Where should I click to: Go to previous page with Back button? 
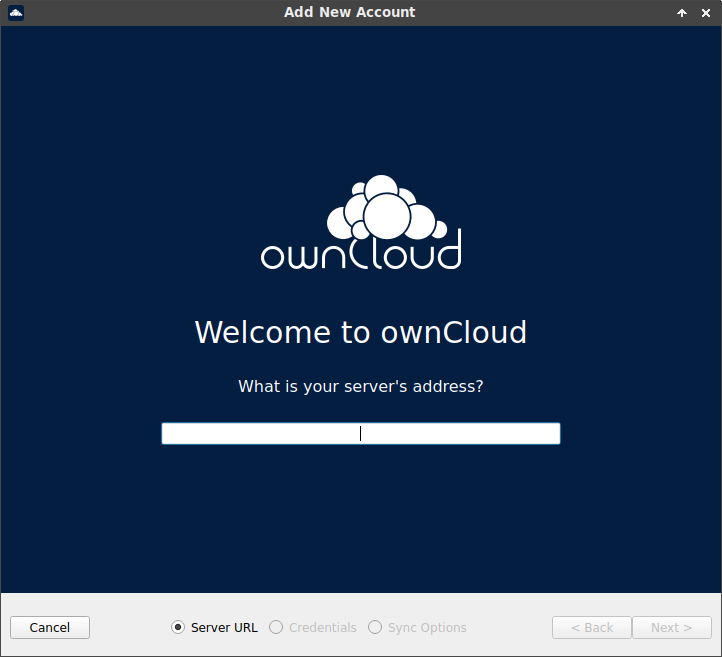(592, 628)
